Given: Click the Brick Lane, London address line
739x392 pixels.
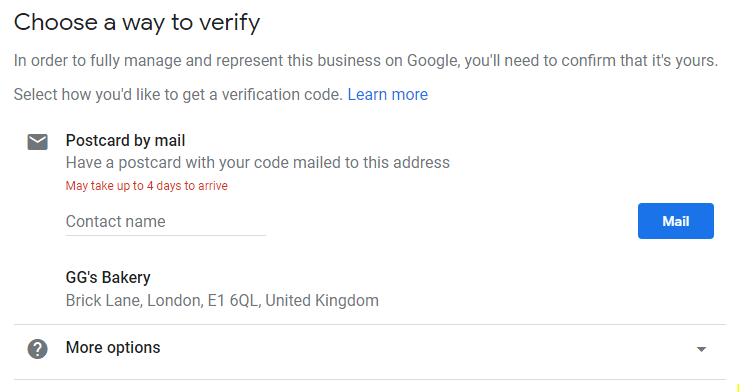Looking at the screenshot, I should click(222, 301).
